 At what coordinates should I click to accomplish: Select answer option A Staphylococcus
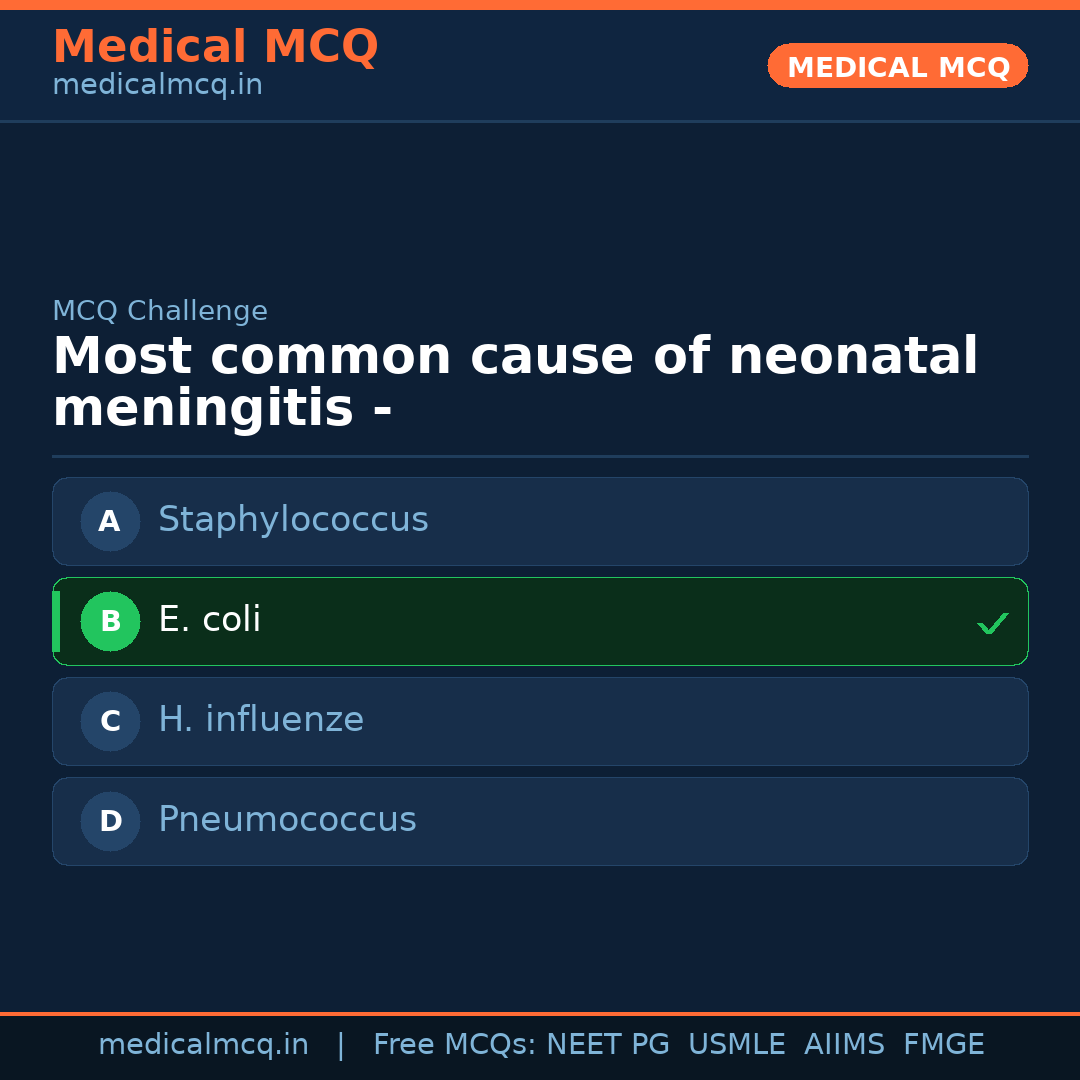tap(540, 521)
